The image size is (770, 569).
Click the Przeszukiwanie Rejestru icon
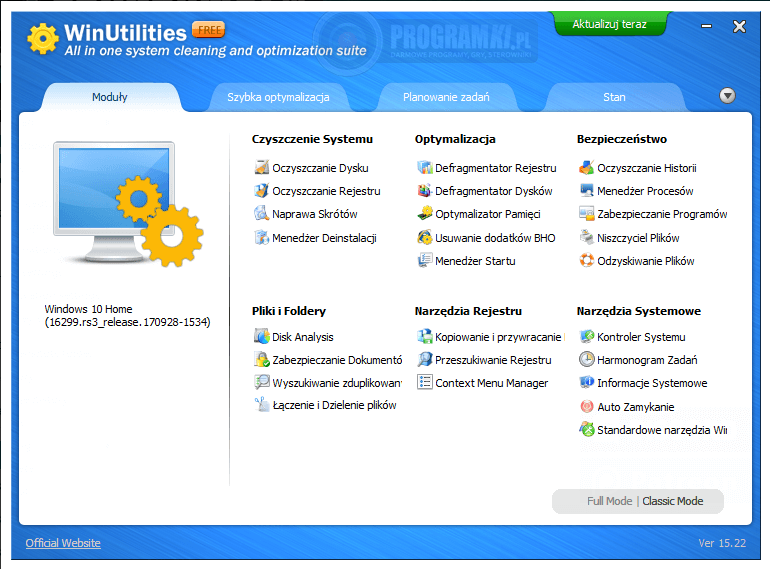point(424,359)
